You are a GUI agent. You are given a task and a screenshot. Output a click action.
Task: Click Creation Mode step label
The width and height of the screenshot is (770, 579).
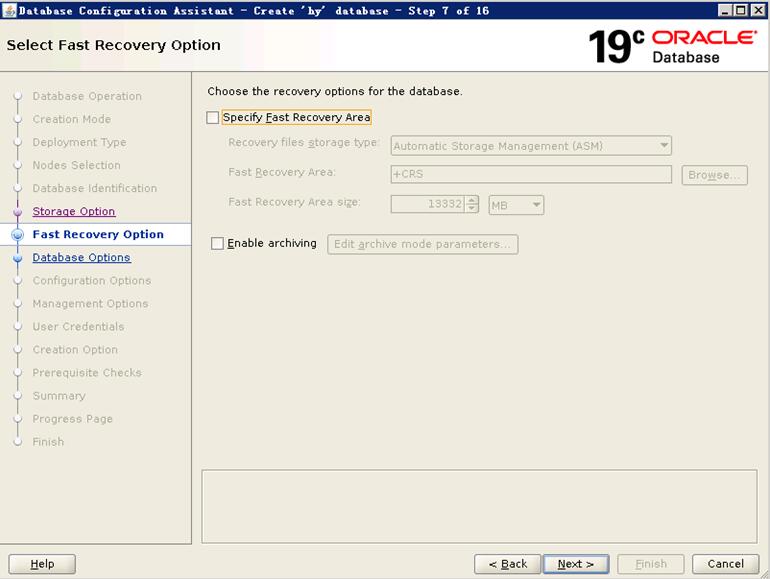click(72, 119)
